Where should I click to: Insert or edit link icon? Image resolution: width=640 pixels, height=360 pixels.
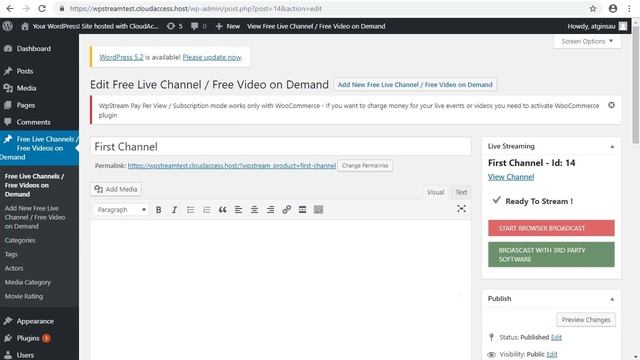[x=287, y=210]
